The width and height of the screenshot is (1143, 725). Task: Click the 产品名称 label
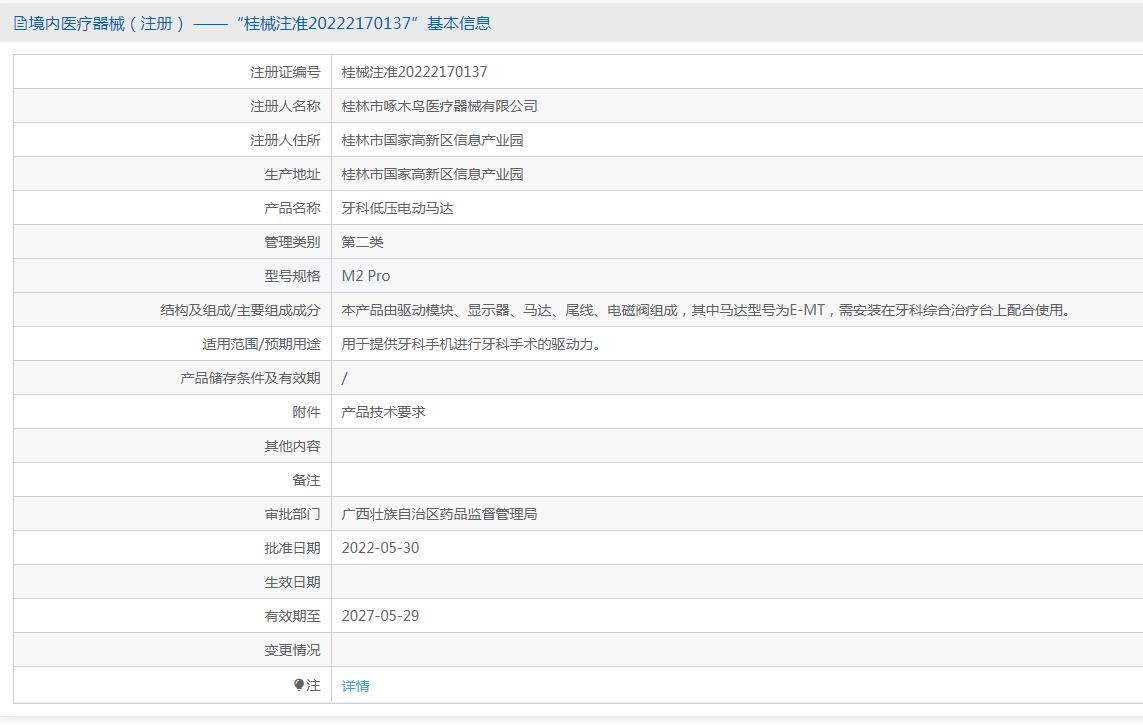292,208
